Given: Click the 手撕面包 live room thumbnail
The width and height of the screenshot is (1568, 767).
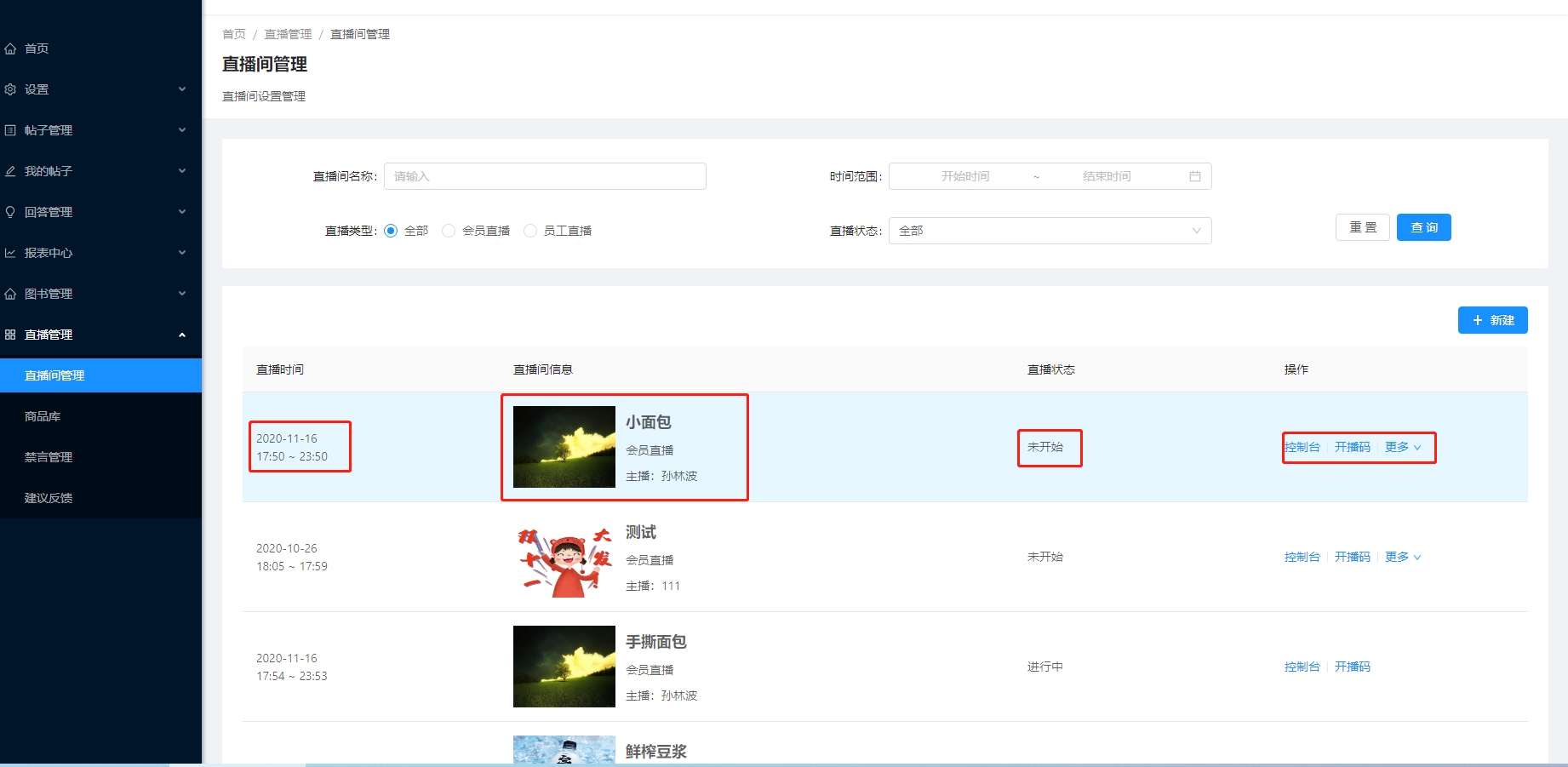Looking at the screenshot, I should point(564,667).
